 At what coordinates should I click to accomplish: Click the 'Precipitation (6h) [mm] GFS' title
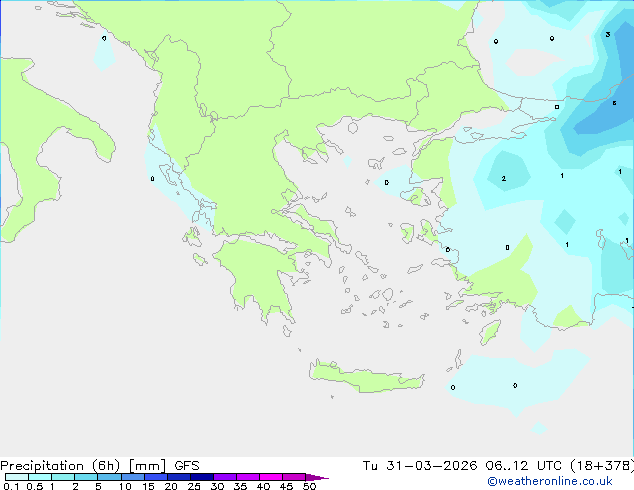(100, 466)
